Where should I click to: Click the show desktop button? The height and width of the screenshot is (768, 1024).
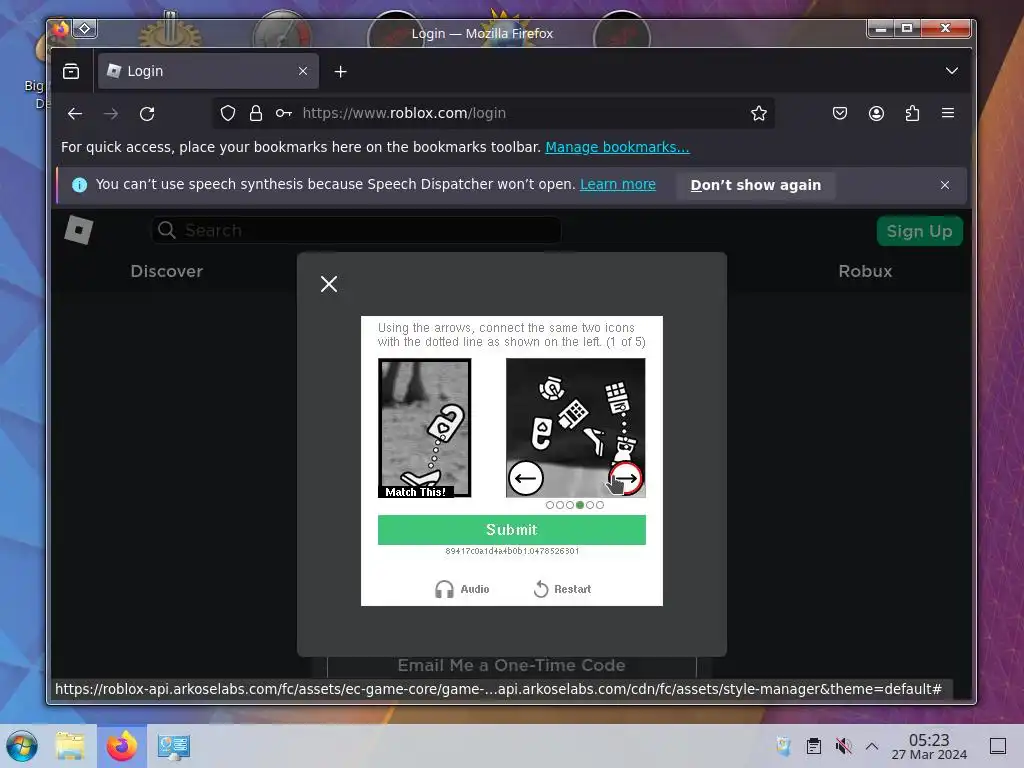tap(997, 746)
